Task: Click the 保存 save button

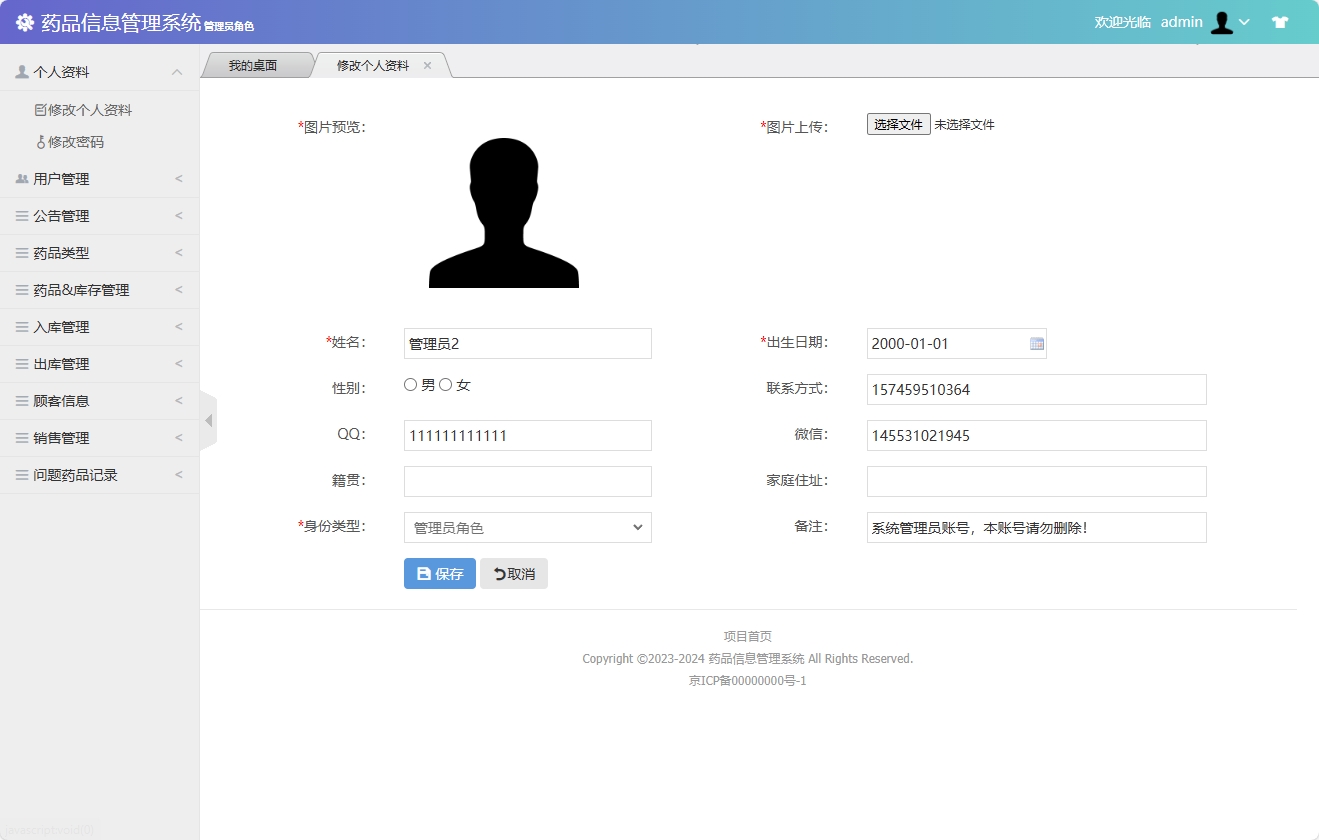Action: point(439,573)
